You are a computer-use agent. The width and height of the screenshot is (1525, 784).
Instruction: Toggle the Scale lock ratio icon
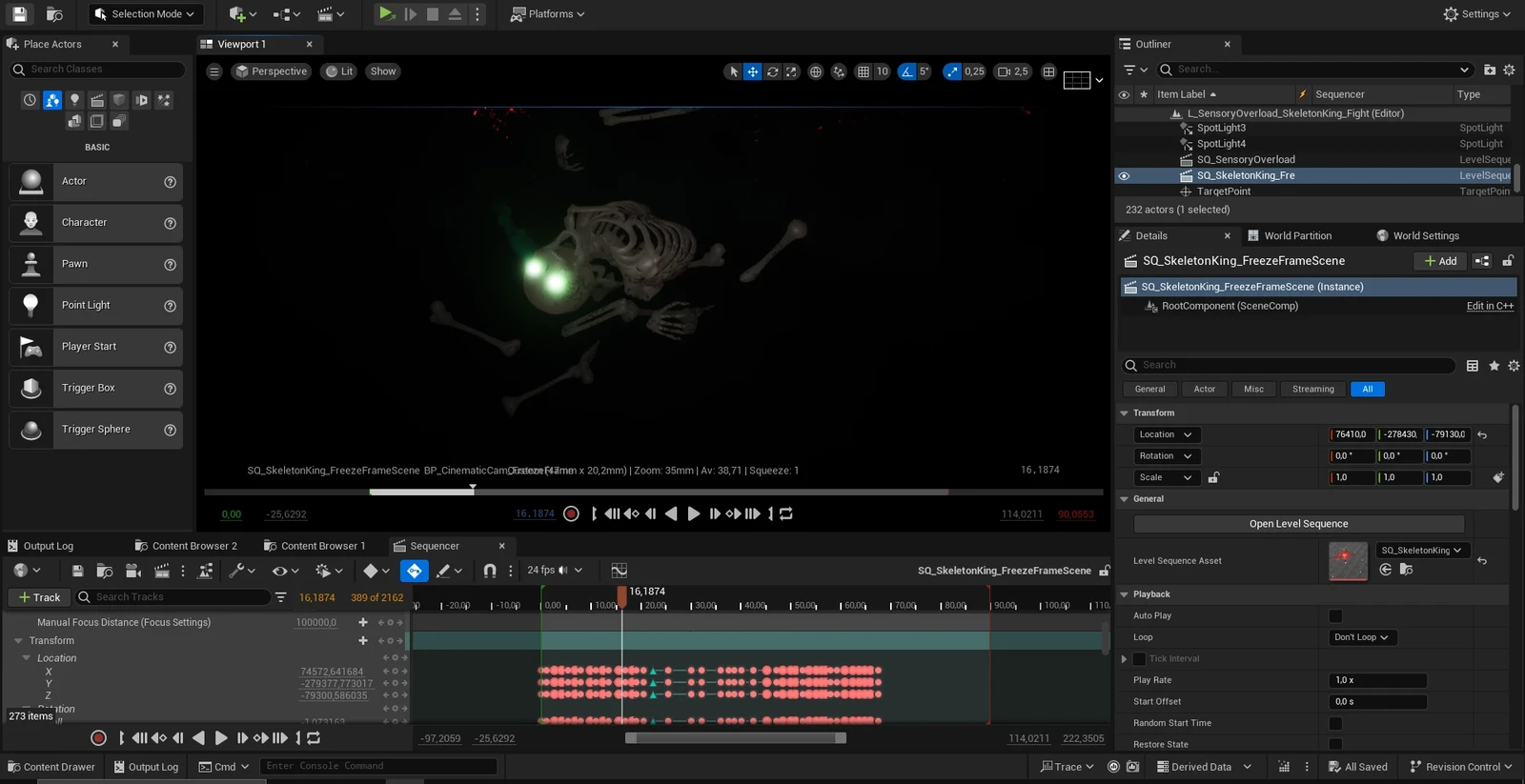(x=1213, y=477)
